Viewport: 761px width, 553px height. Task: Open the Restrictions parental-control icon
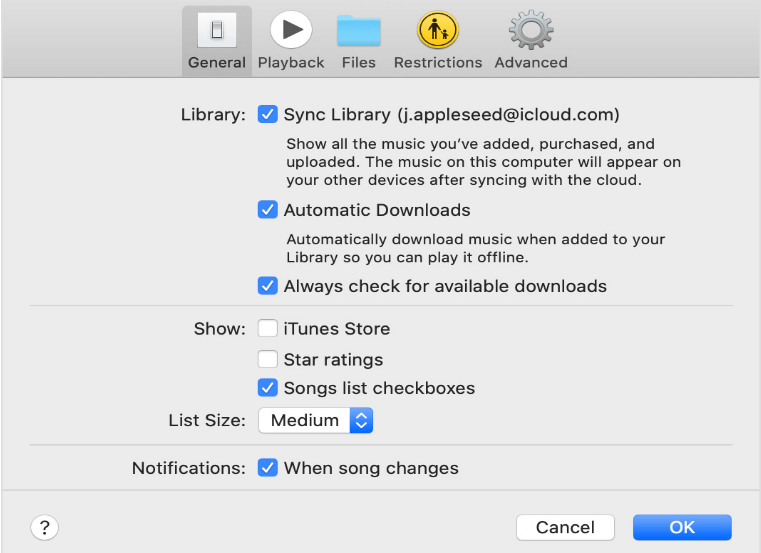[x=438, y=30]
